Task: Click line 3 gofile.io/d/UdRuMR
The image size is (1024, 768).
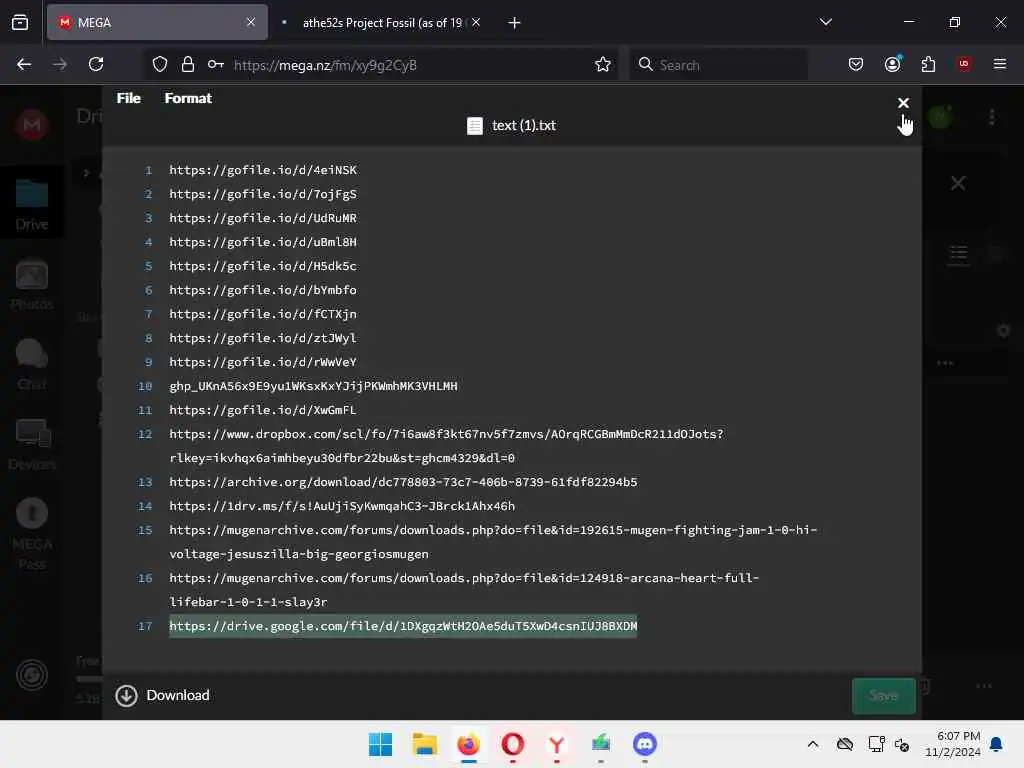Action: click(x=263, y=218)
